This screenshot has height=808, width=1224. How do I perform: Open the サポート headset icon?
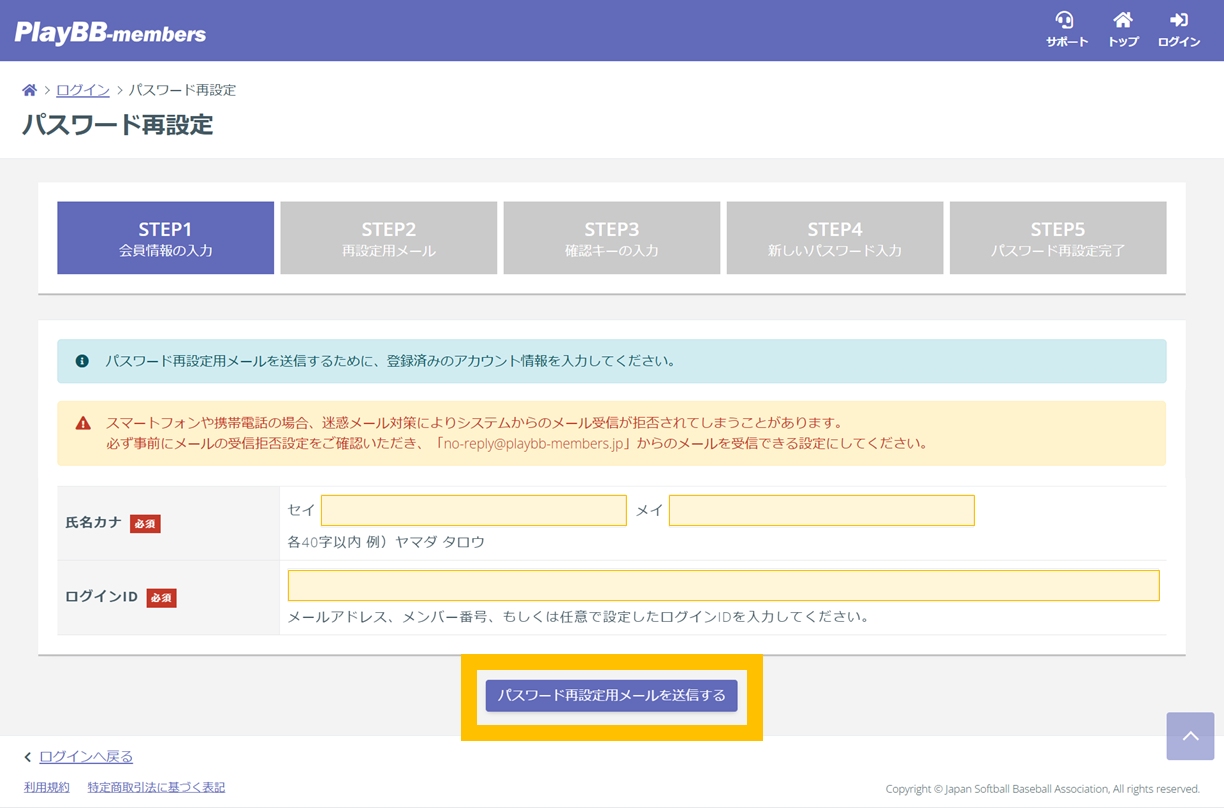click(1066, 21)
